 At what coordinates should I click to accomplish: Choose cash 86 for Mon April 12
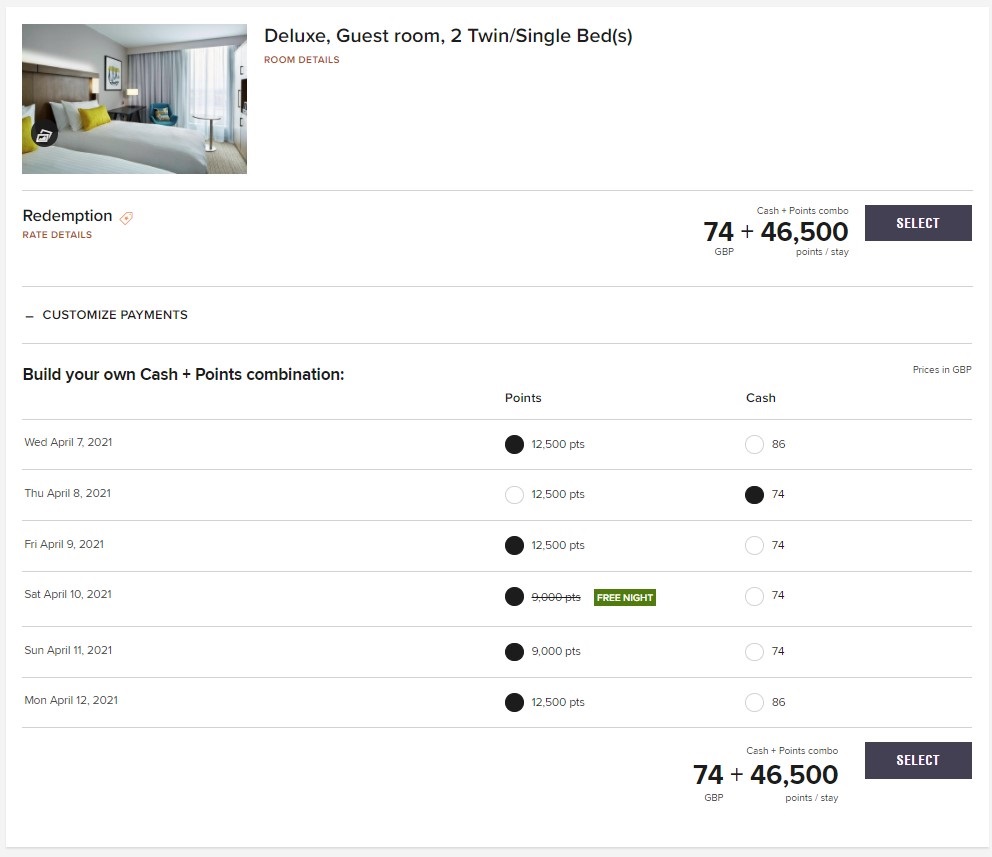pos(754,702)
